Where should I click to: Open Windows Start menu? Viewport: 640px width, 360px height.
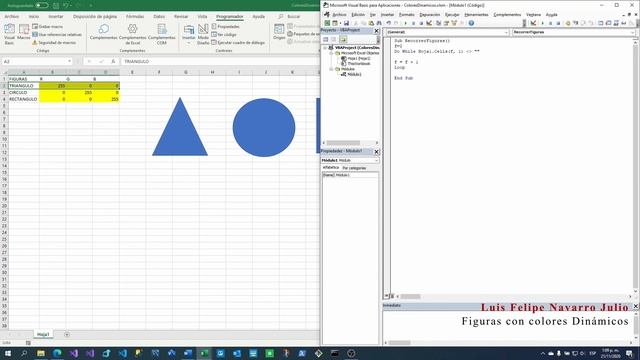coord(8,353)
